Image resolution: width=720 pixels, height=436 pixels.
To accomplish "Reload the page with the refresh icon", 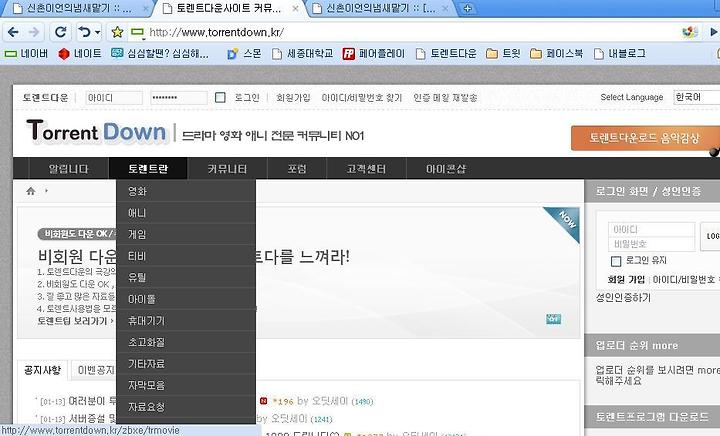I will [x=60, y=32].
